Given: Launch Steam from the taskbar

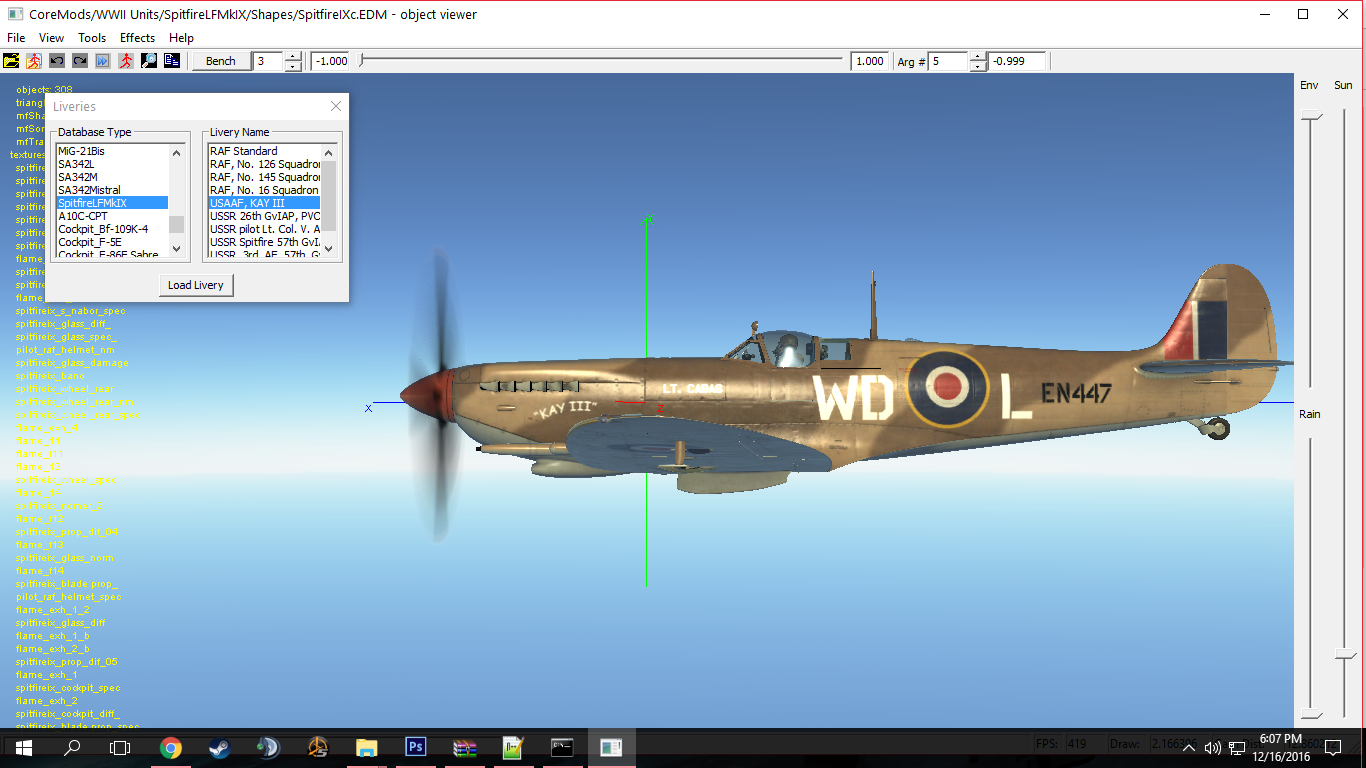Looking at the screenshot, I should (x=219, y=747).
